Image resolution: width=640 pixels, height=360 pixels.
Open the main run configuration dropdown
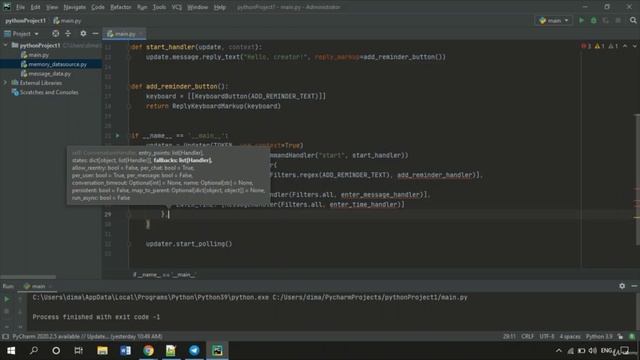553,20
